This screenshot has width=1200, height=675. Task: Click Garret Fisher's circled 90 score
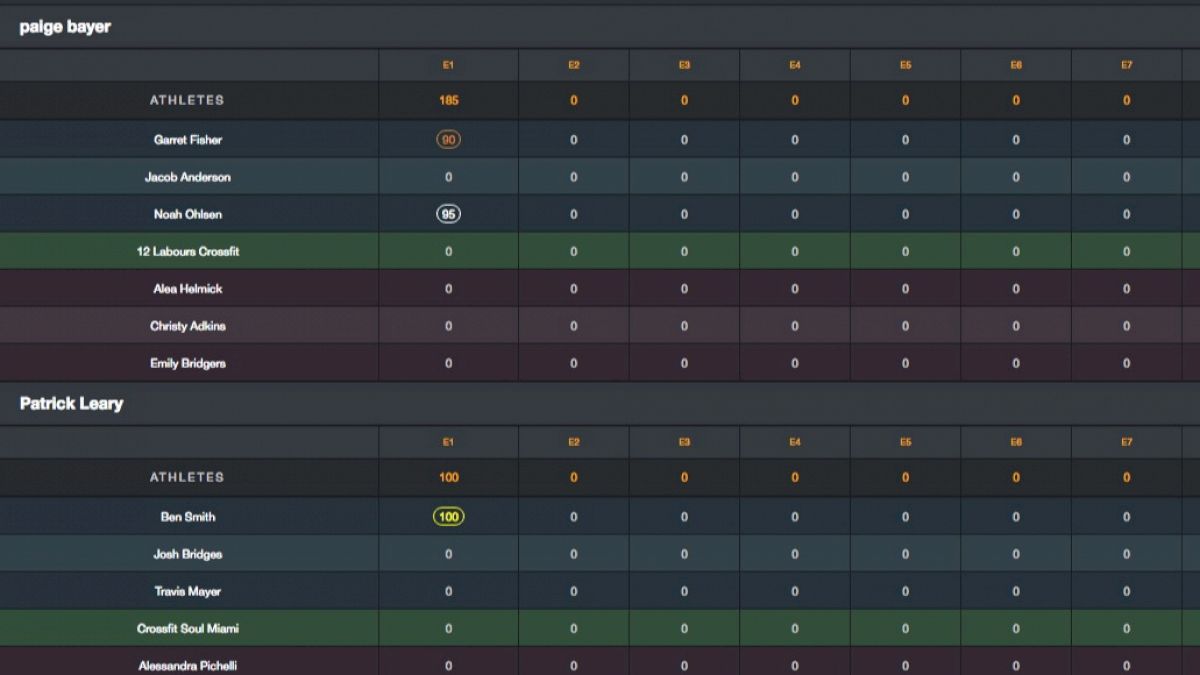448,140
